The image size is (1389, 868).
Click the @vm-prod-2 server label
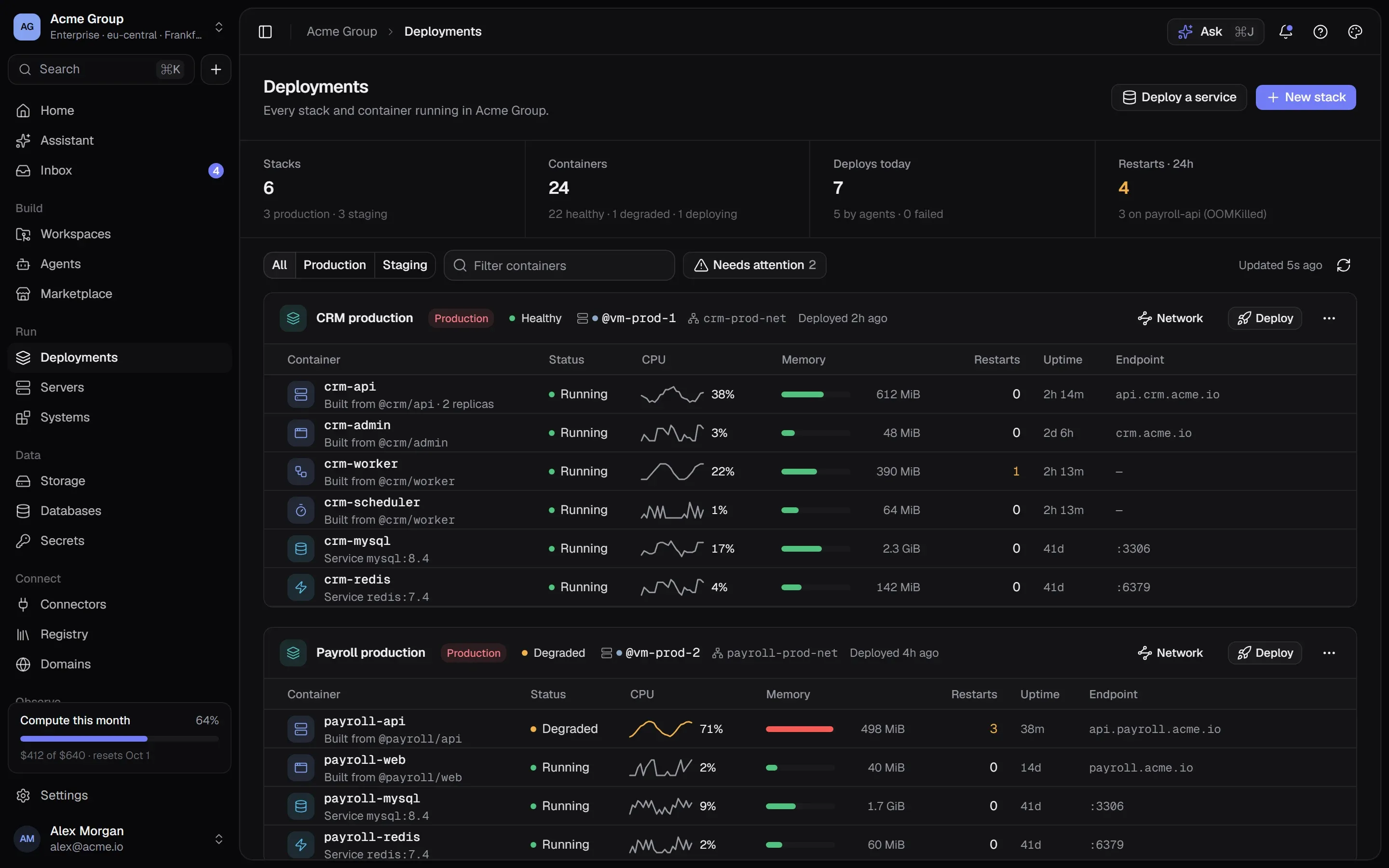click(662, 653)
